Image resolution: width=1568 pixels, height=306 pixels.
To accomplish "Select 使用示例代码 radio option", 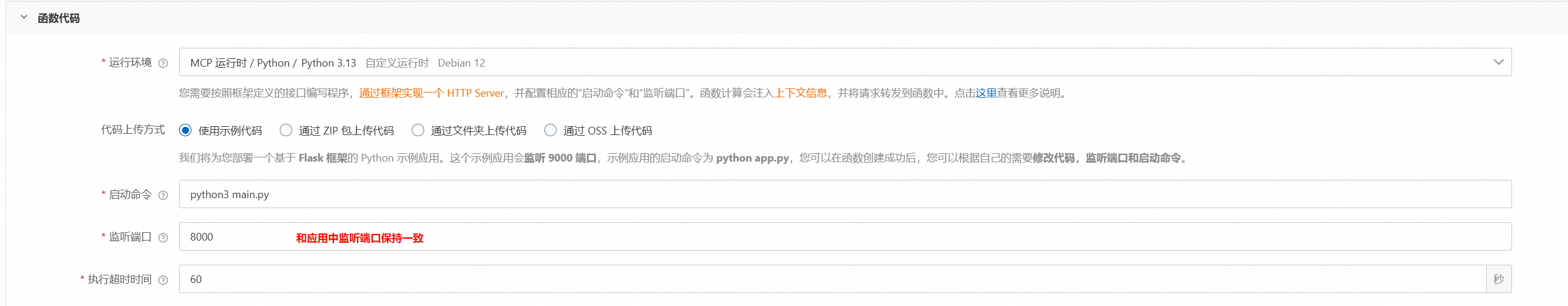I will (186, 130).
